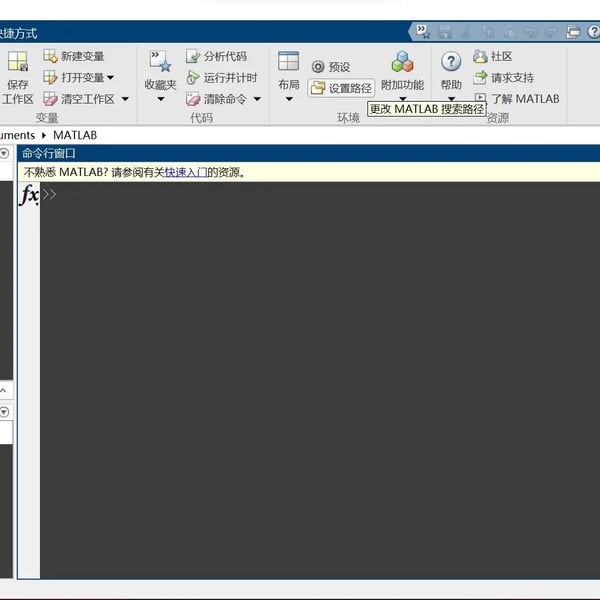This screenshot has height=600, width=600.
Task: Click the quick access Cut scissors icon
Action: click(x=466, y=32)
